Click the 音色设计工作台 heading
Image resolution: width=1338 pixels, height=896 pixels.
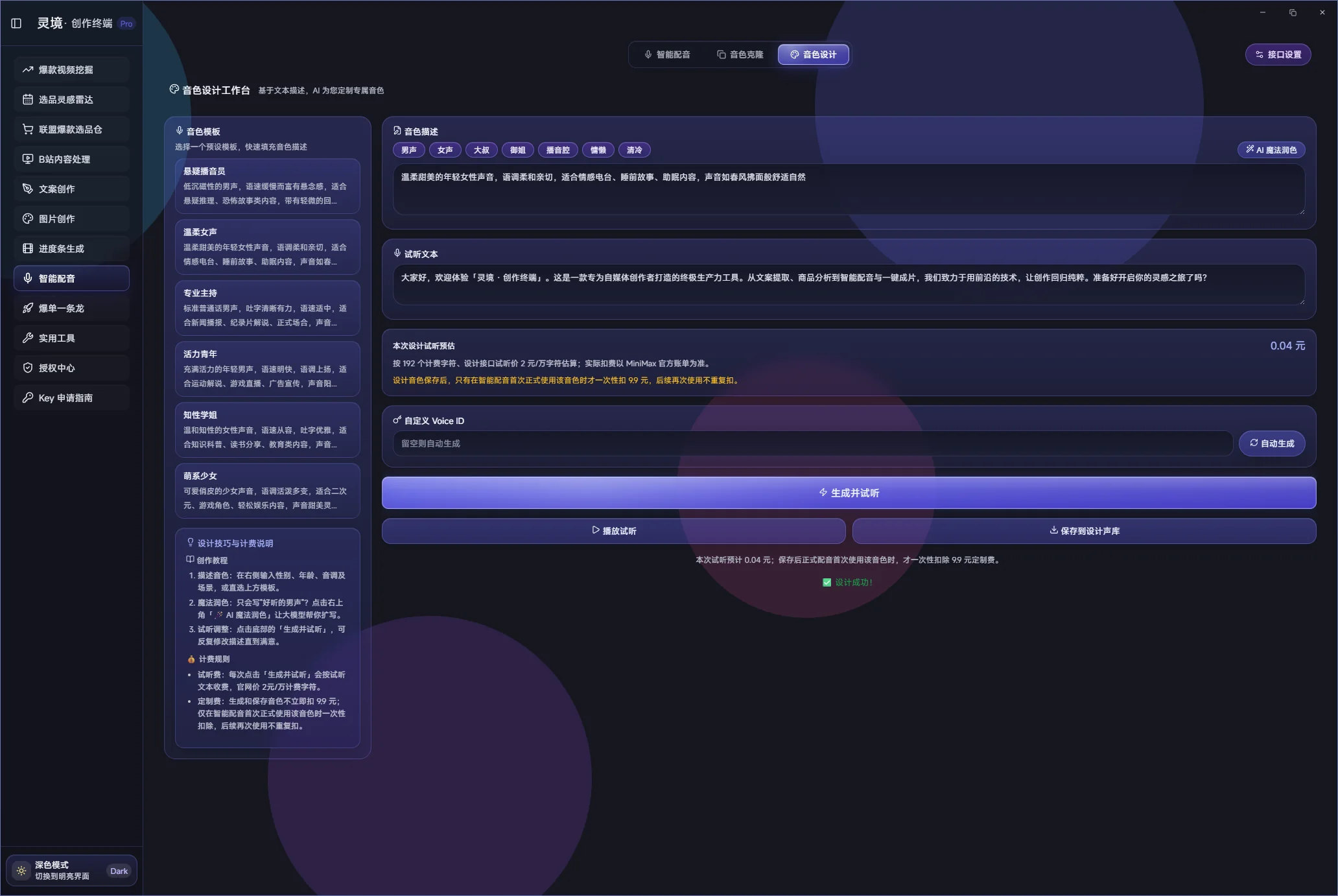pyautogui.click(x=216, y=90)
